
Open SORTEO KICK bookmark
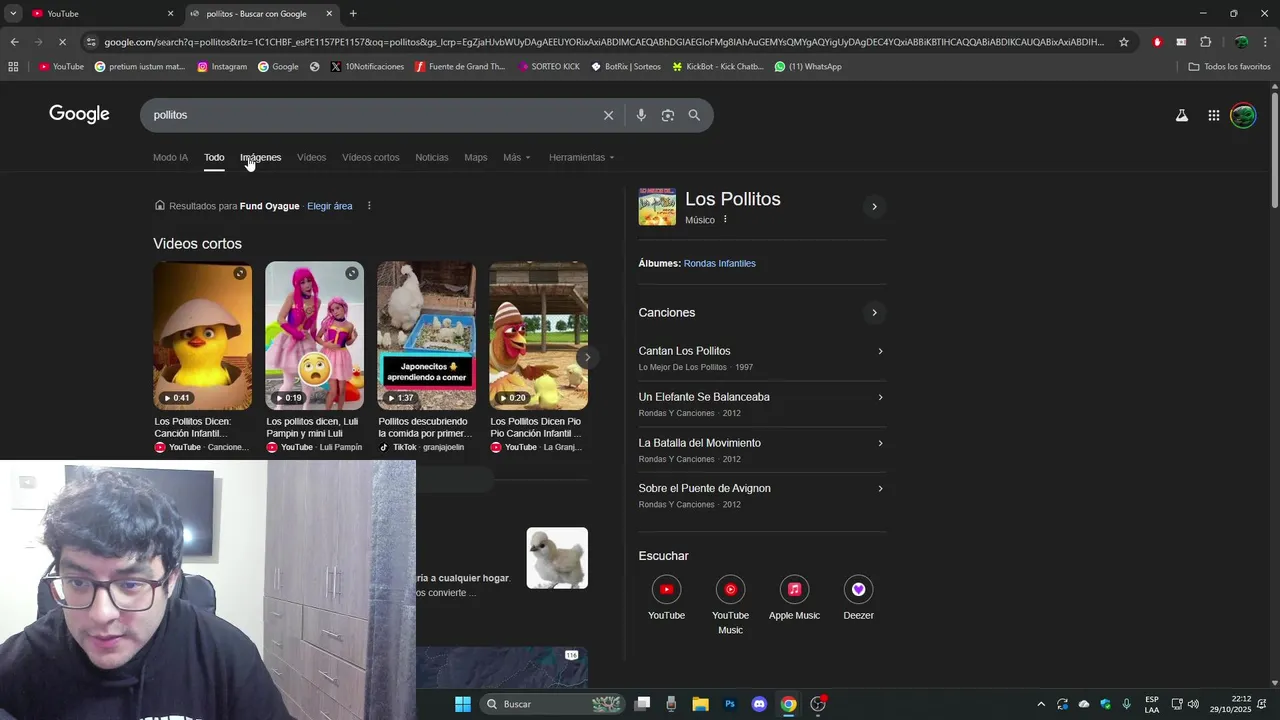pos(549,66)
